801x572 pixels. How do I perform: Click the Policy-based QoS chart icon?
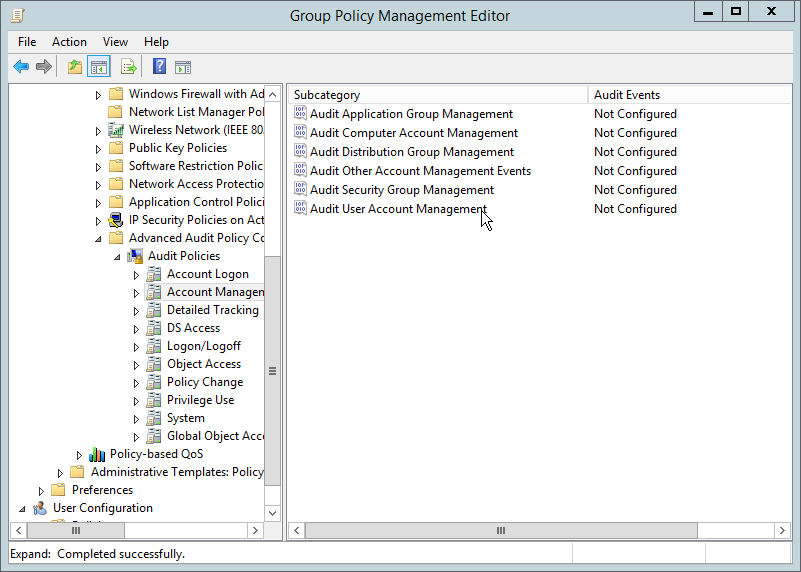click(97, 454)
